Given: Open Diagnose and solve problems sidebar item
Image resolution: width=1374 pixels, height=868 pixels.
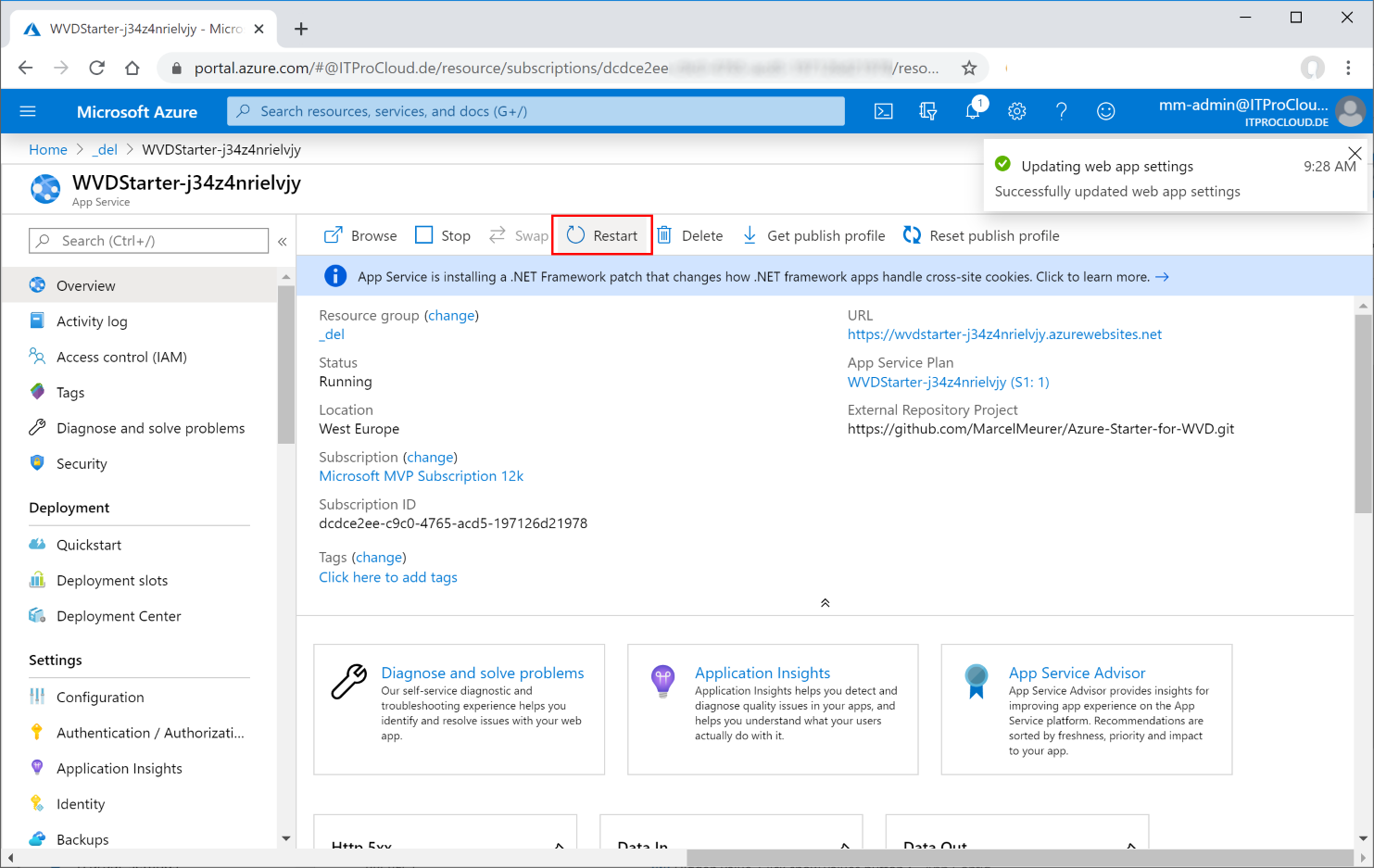Looking at the screenshot, I should tap(139, 428).
